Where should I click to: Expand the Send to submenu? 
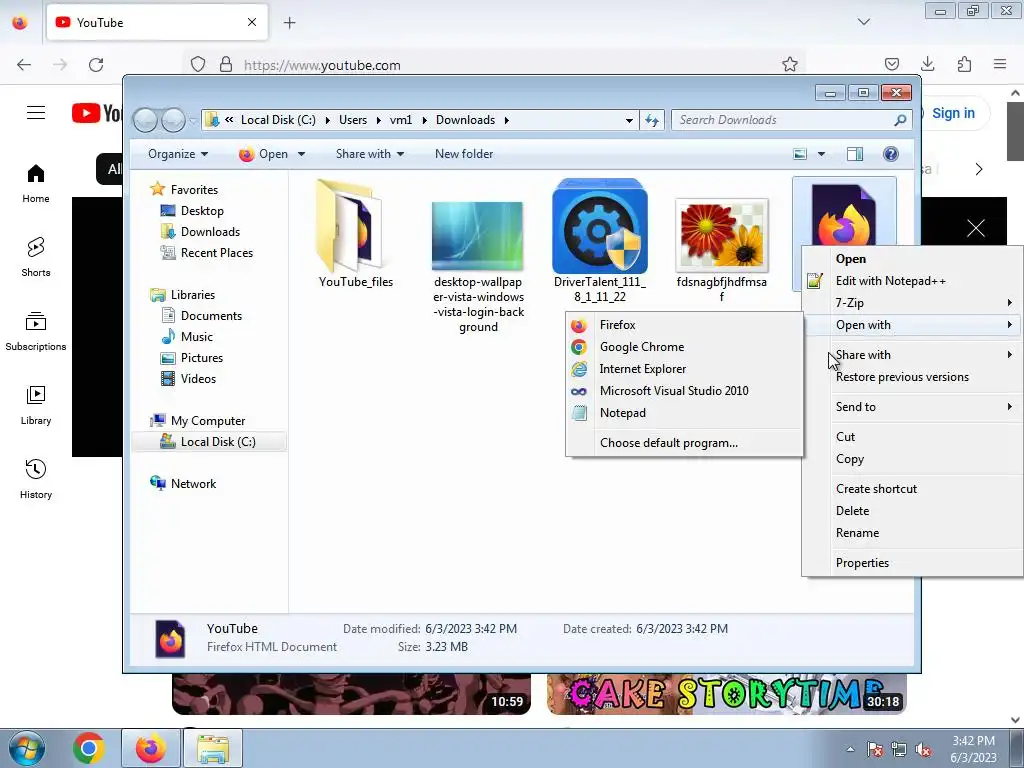click(x=912, y=407)
